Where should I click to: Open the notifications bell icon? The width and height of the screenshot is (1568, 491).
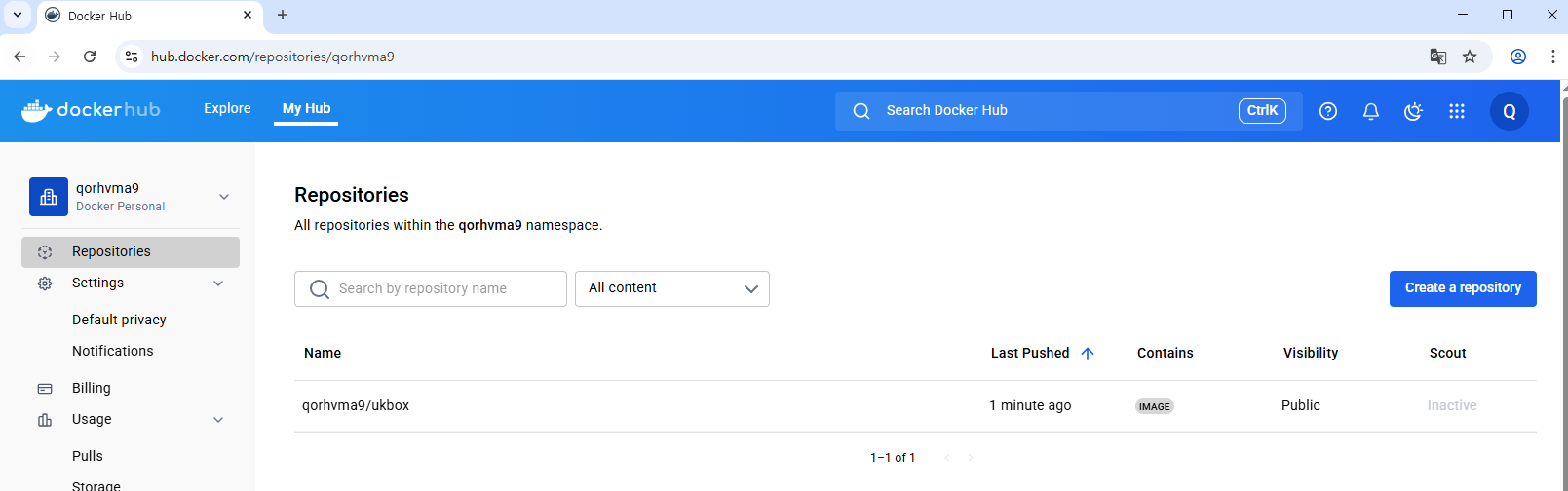1370,111
